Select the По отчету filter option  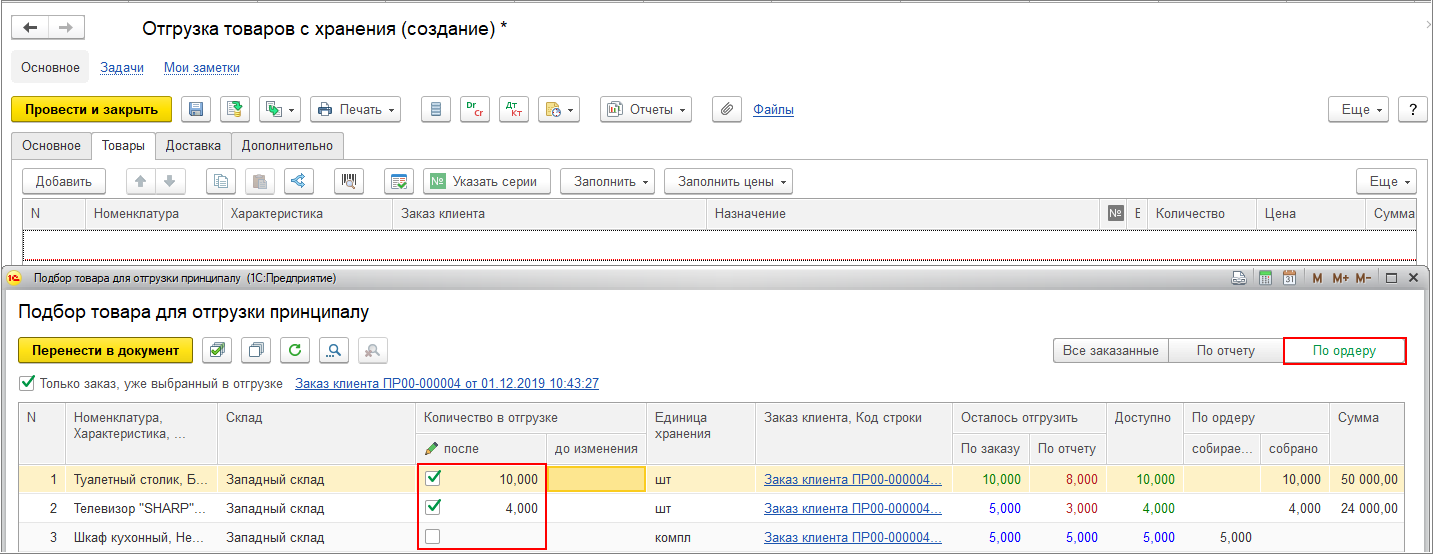tap(1226, 351)
